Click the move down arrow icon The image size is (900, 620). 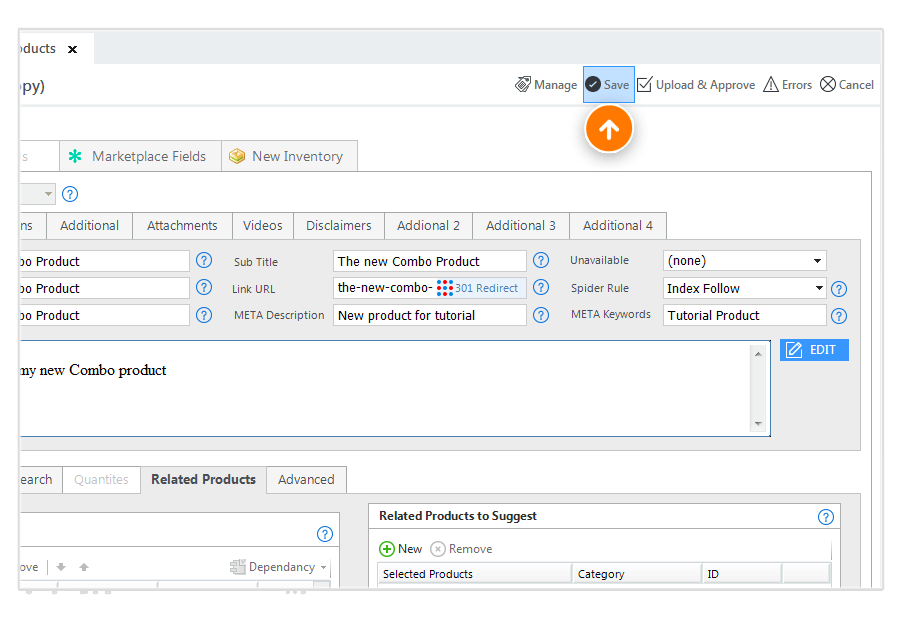61,567
